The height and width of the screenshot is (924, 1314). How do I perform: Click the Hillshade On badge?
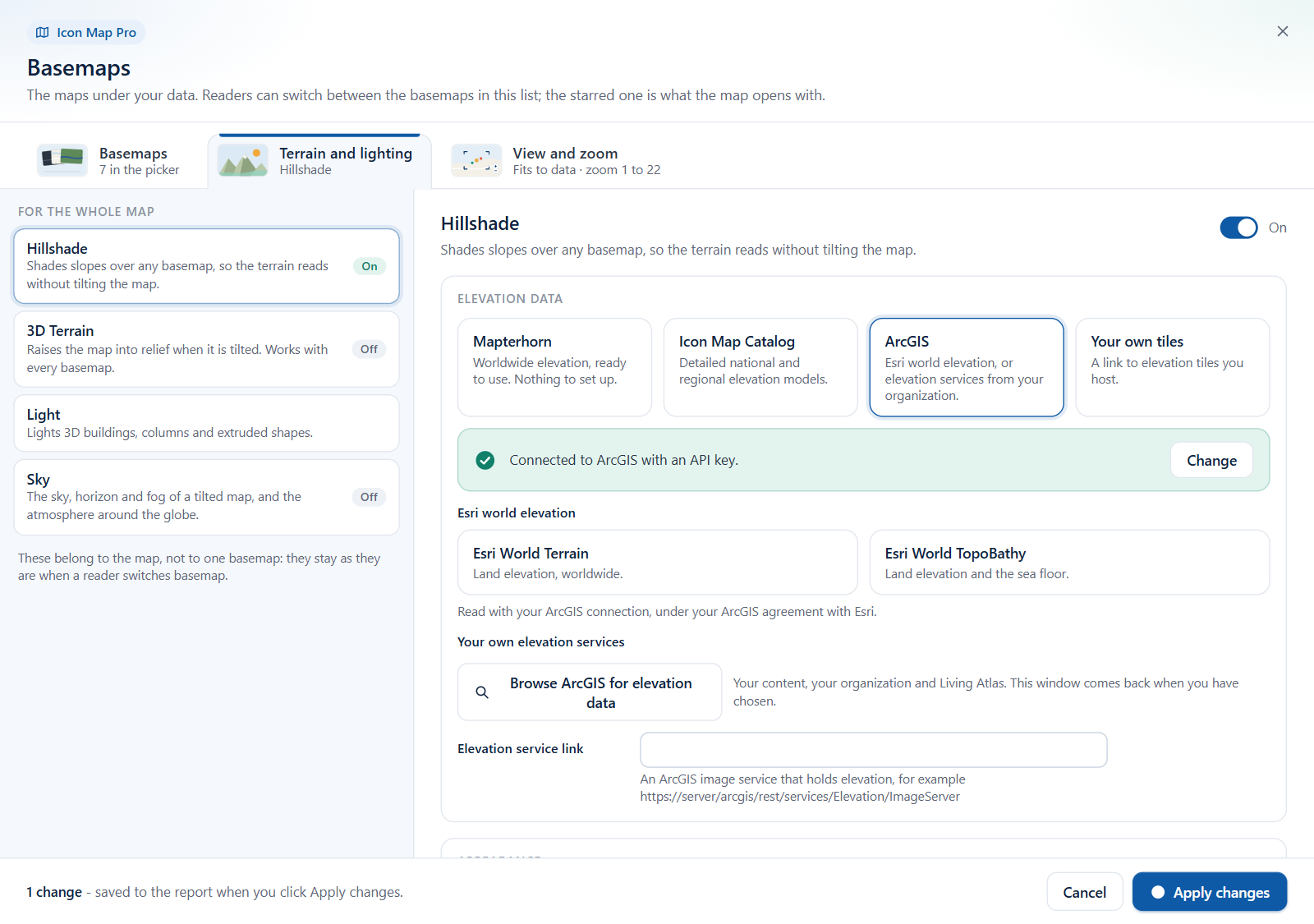click(370, 266)
